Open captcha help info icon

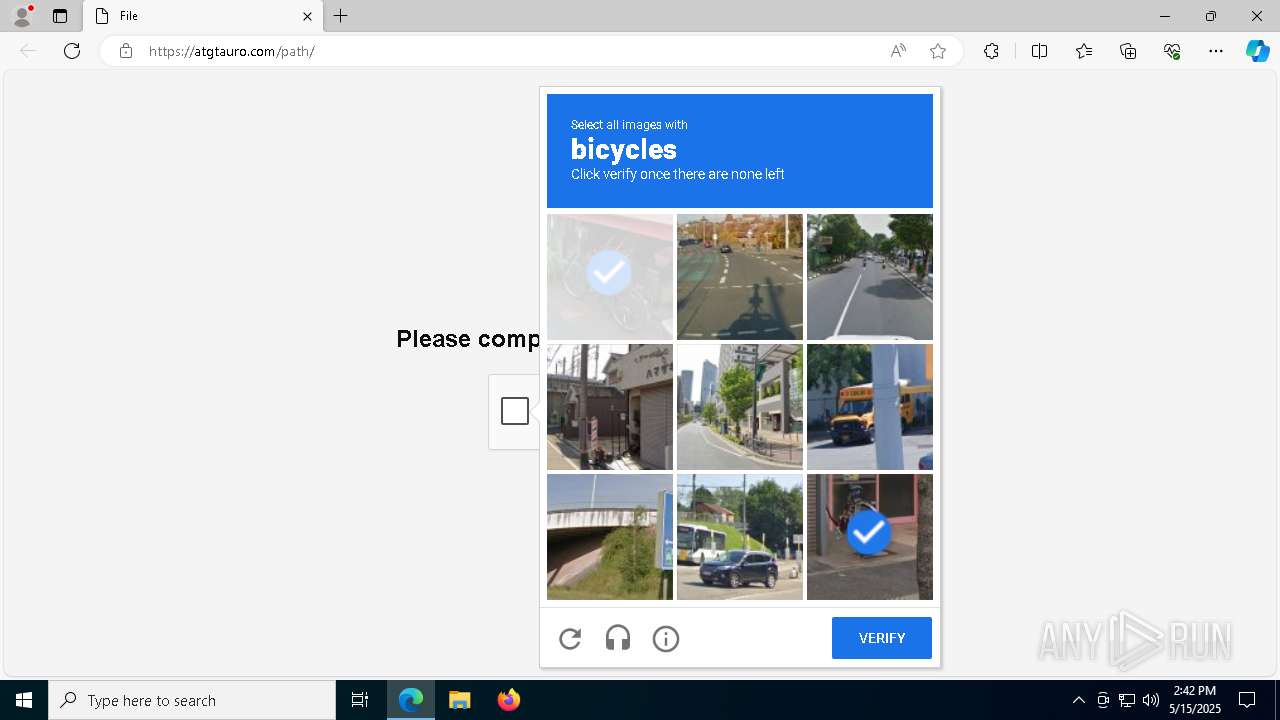(666, 639)
